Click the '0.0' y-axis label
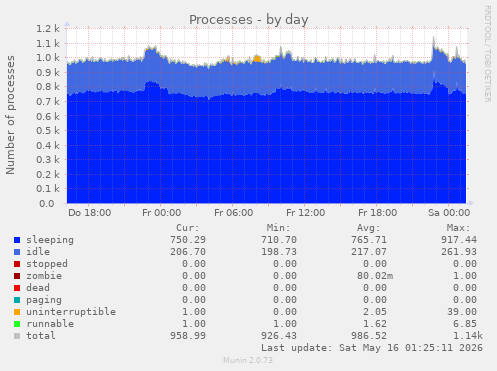497x371 pixels. pos(47,204)
